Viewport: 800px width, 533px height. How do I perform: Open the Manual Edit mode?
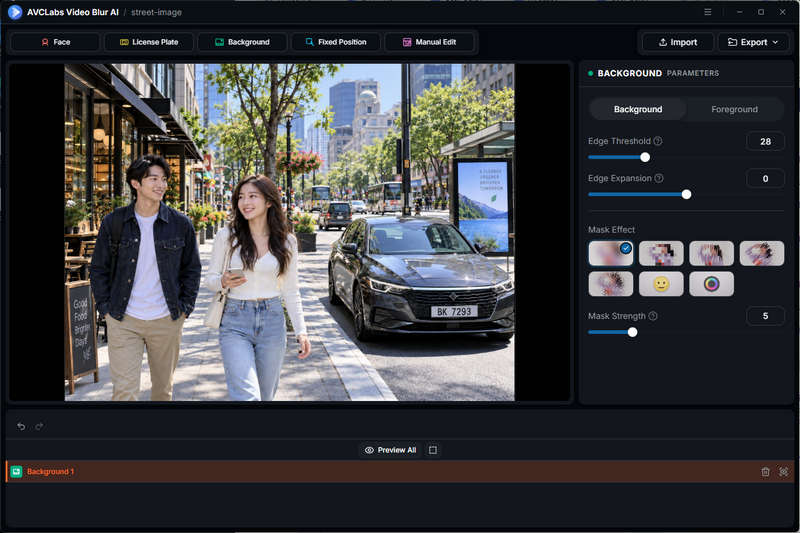click(429, 42)
